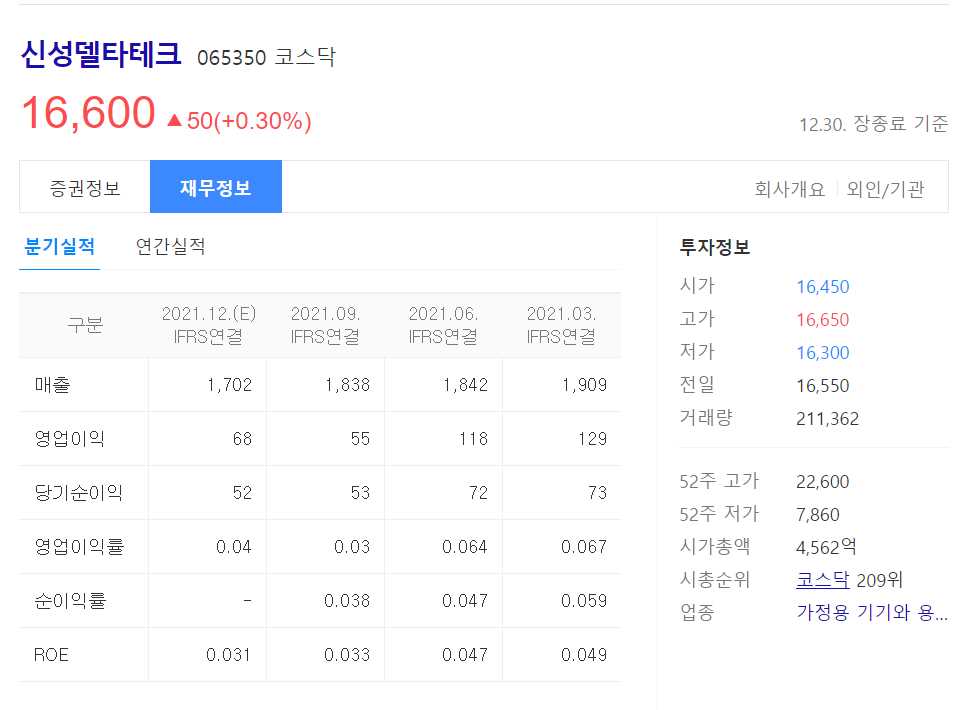The height and width of the screenshot is (710, 963).
Task: Select the 분기실적 sub-tab
Action: point(60,247)
